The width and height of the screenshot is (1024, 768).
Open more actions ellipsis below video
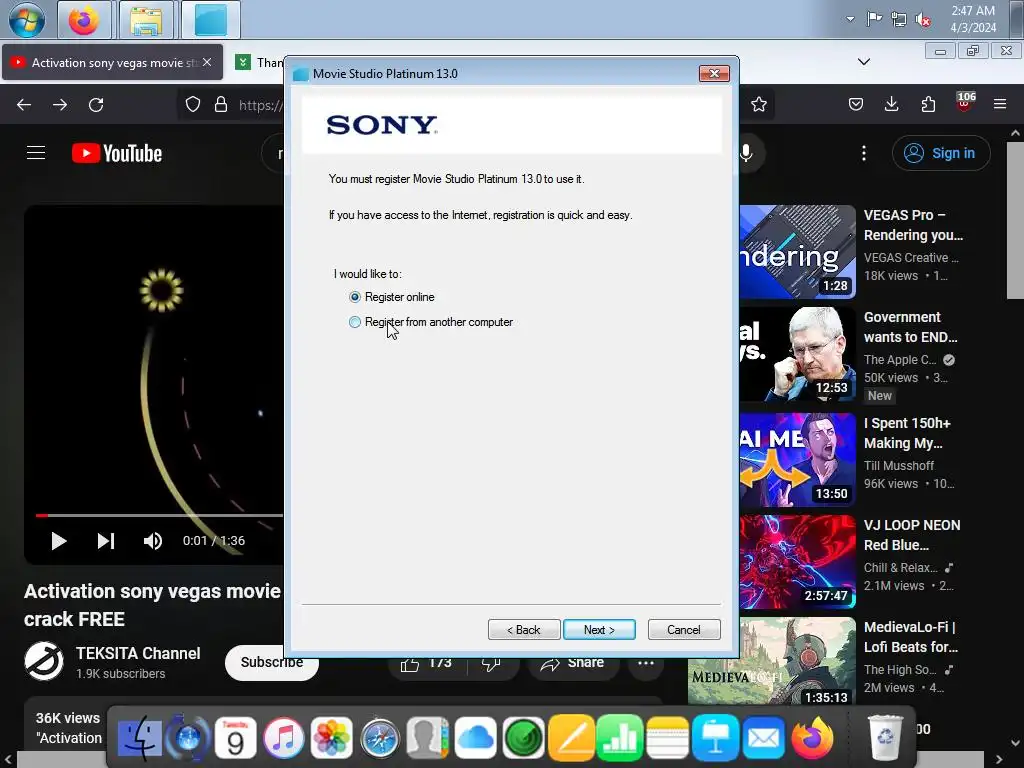646,664
